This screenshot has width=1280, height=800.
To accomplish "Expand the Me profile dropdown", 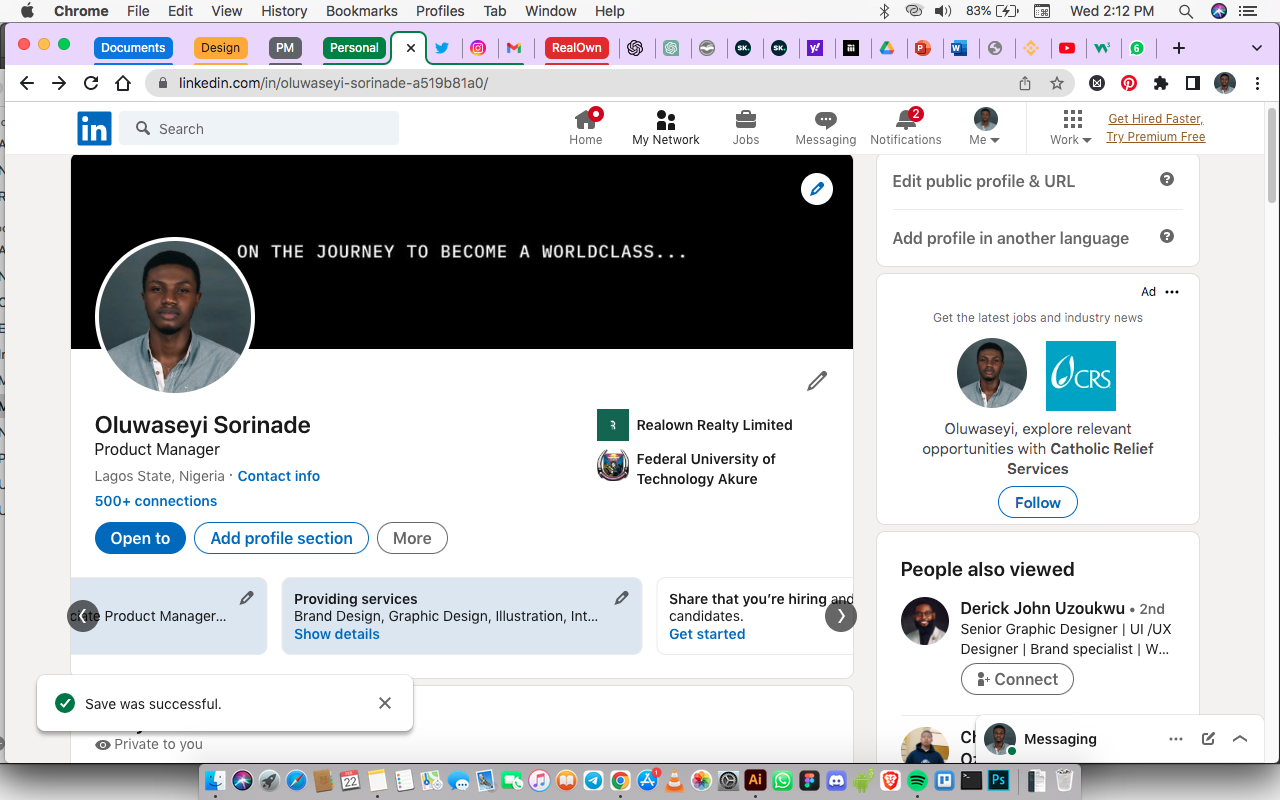I will pyautogui.click(x=985, y=127).
